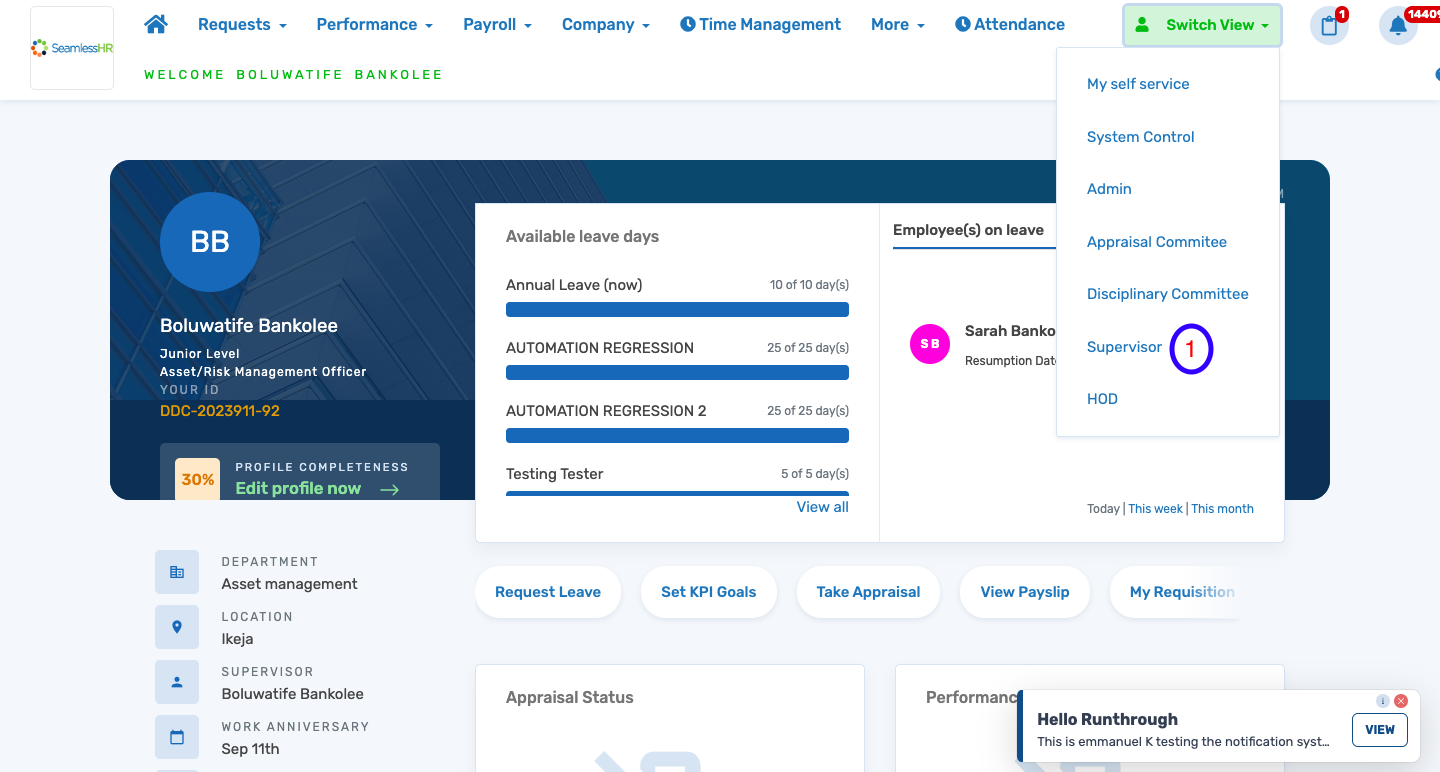This screenshot has width=1440, height=772.
Task: Open the SeamlessHR logo
Action: tap(71, 47)
